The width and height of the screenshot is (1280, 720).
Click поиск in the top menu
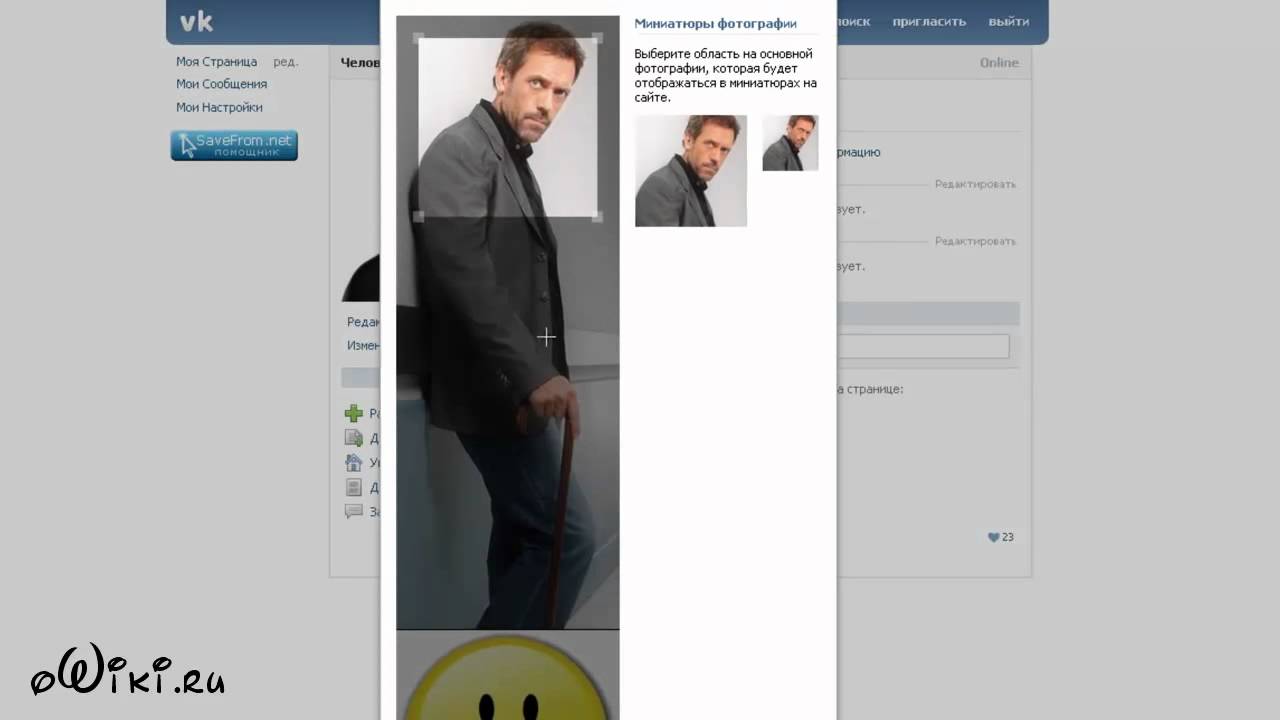click(x=853, y=21)
